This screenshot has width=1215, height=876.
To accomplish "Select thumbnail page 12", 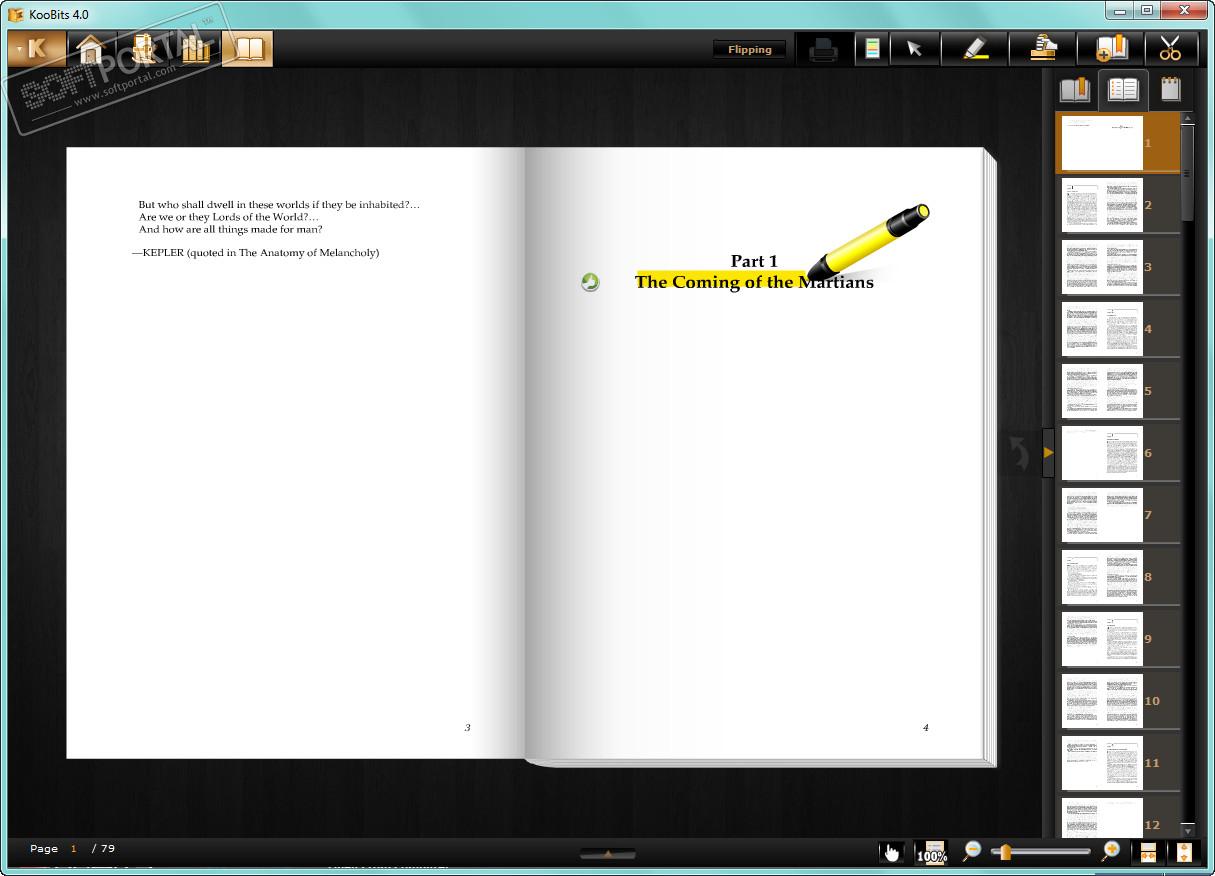I will pyautogui.click(x=1118, y=818).
